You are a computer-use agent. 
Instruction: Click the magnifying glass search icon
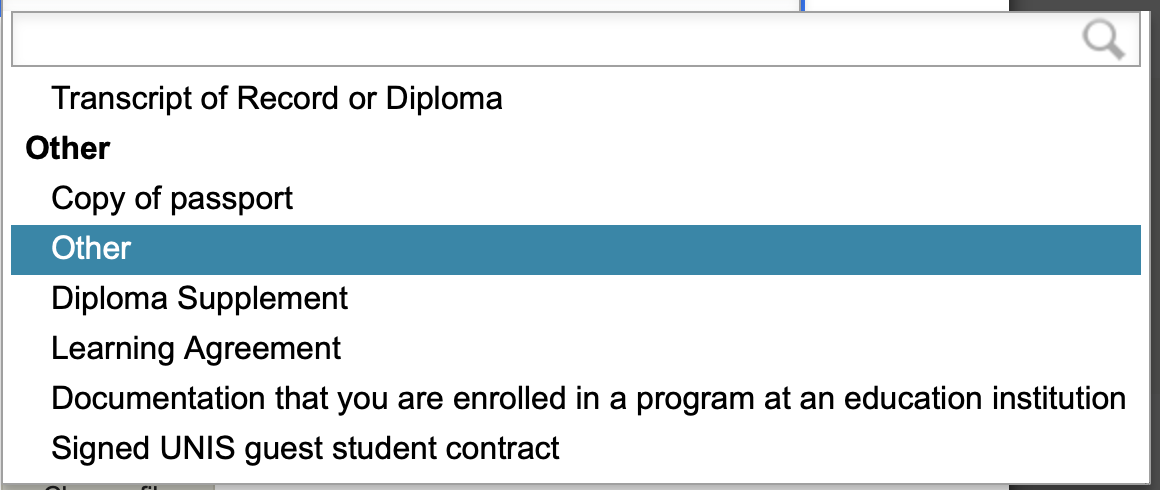tap(1104, 40)
